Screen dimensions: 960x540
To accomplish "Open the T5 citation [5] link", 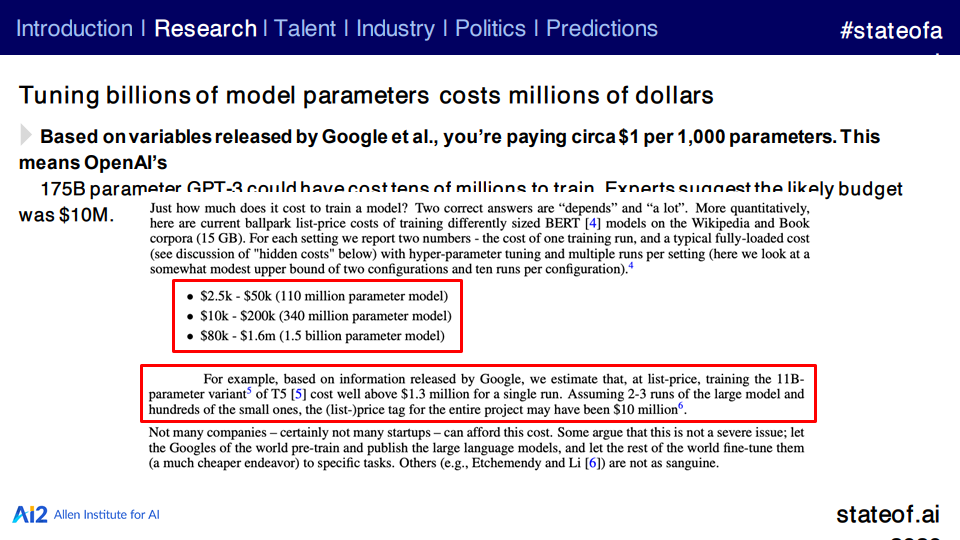I will pyautogui.click(x=298, y=394).
